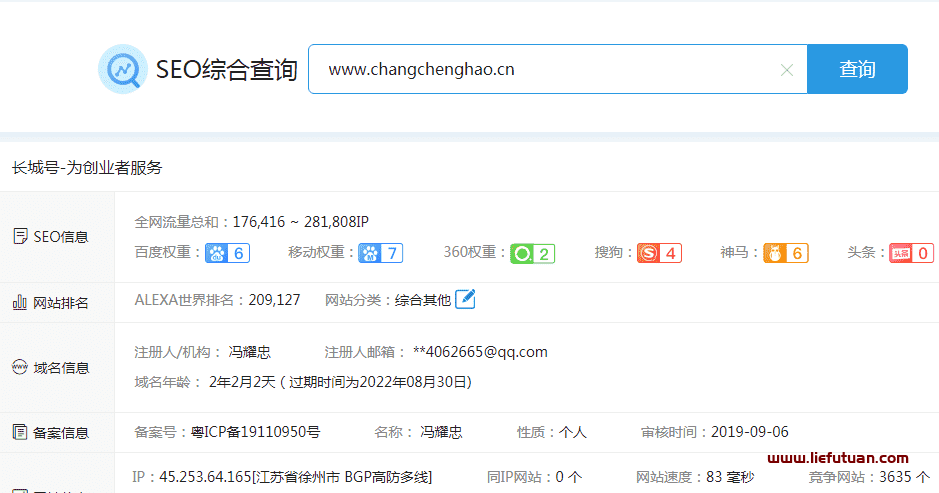Click the edit pencil icon next to 综合其他
Viewport: 939px width, 493px height.
(x=465, y=299)
